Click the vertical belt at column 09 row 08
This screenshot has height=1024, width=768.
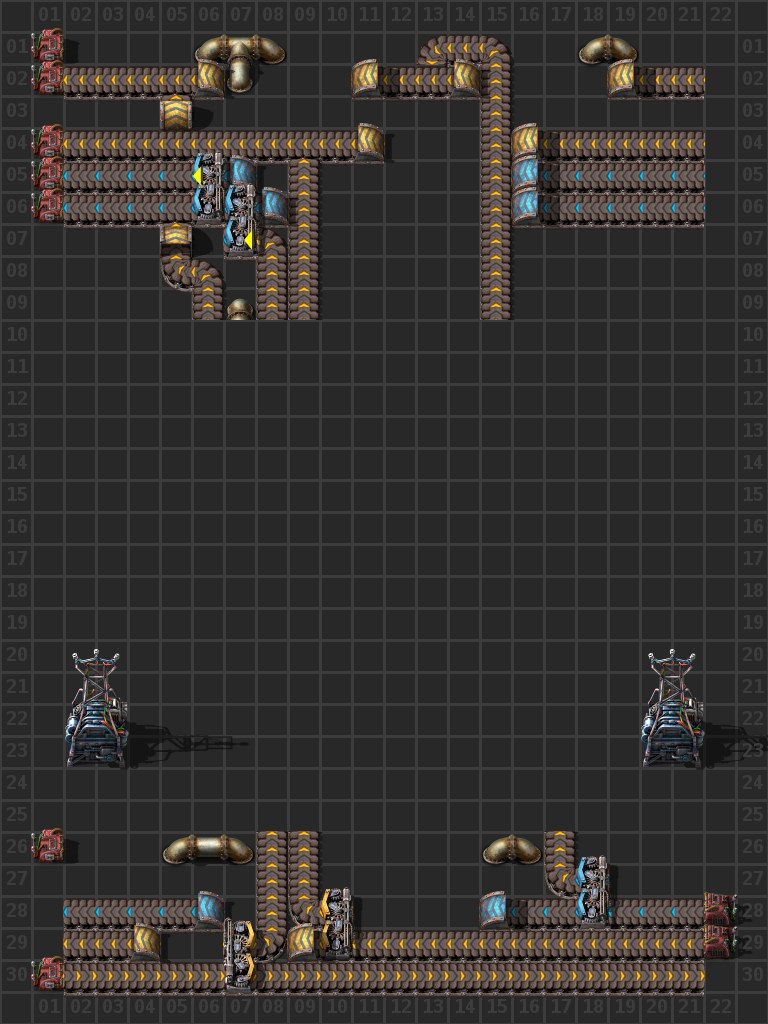(304, 270)
